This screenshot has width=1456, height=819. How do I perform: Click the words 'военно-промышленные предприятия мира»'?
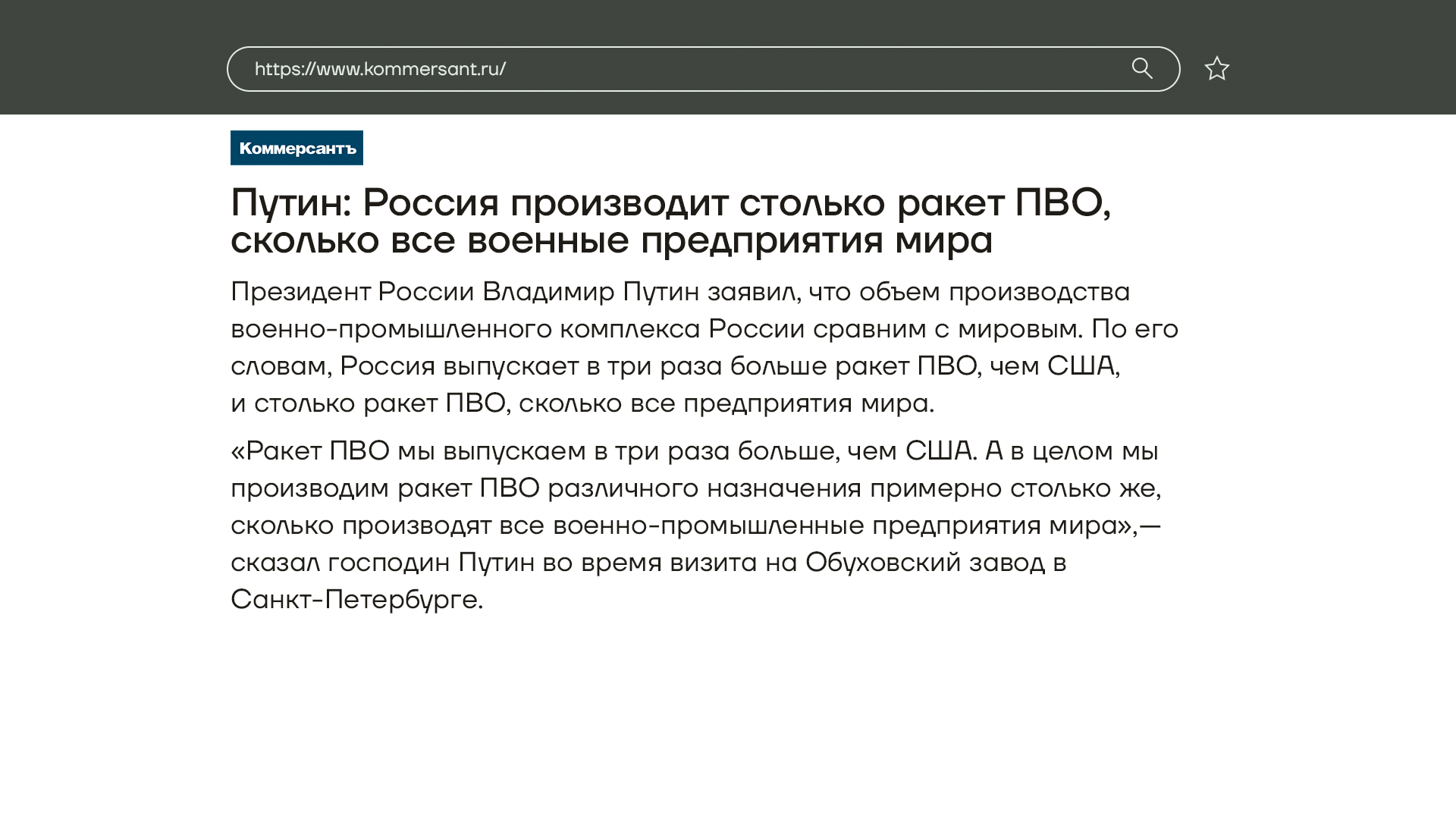[842, 526]
